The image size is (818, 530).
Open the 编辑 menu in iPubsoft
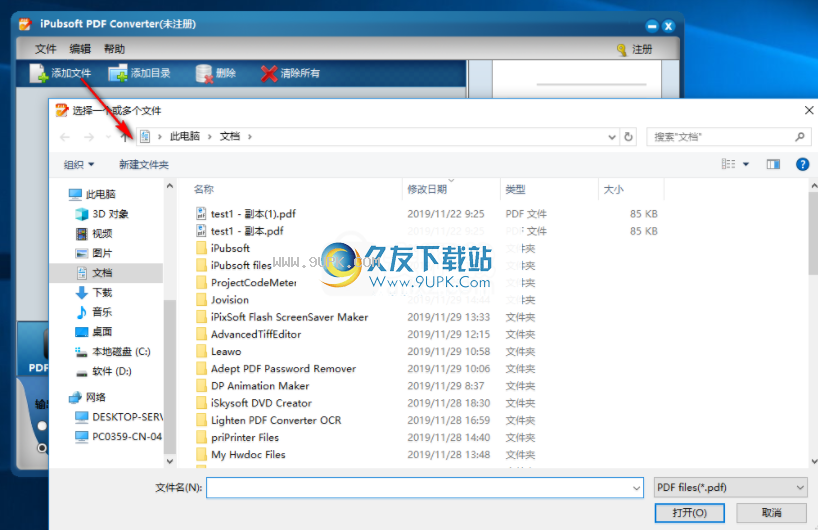tap(80, 49)
